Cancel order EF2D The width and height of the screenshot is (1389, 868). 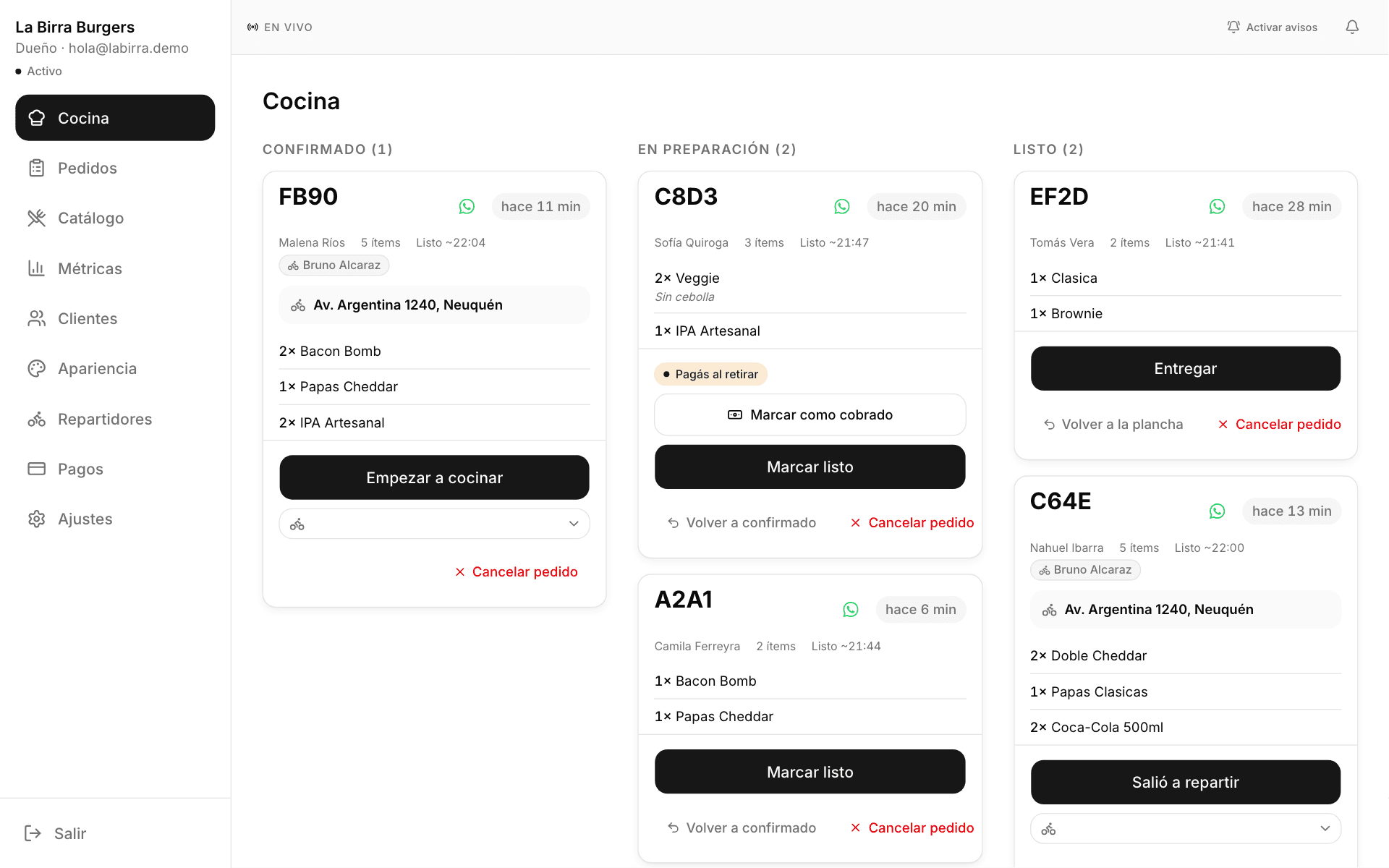[x=1280, y=425]
